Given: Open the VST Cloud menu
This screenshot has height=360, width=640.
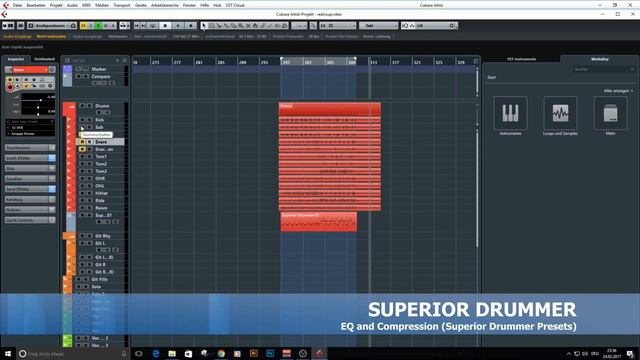Looking at the screenshot, I should click(235, 5).
